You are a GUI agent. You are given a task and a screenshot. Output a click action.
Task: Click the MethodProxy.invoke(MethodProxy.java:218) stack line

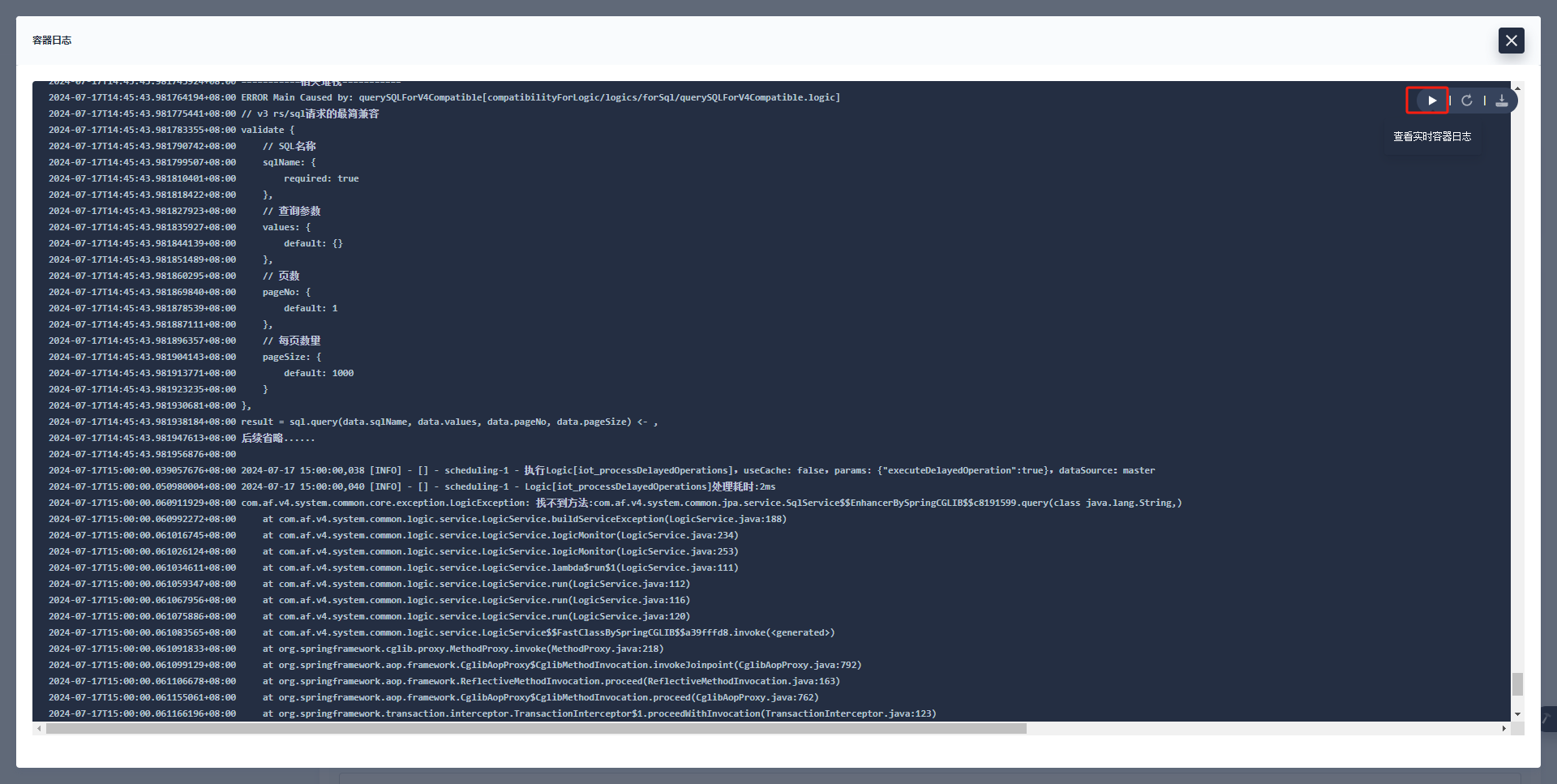(x=356, y=649)
